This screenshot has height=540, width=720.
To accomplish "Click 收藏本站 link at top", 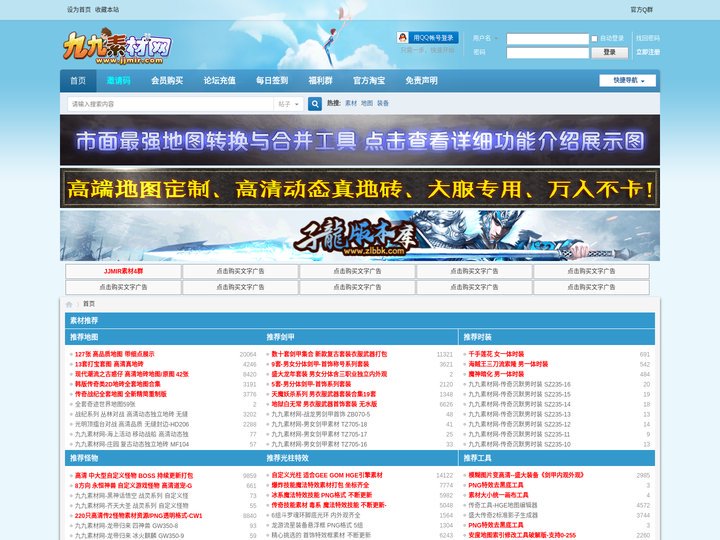I will tap(107, 9).
